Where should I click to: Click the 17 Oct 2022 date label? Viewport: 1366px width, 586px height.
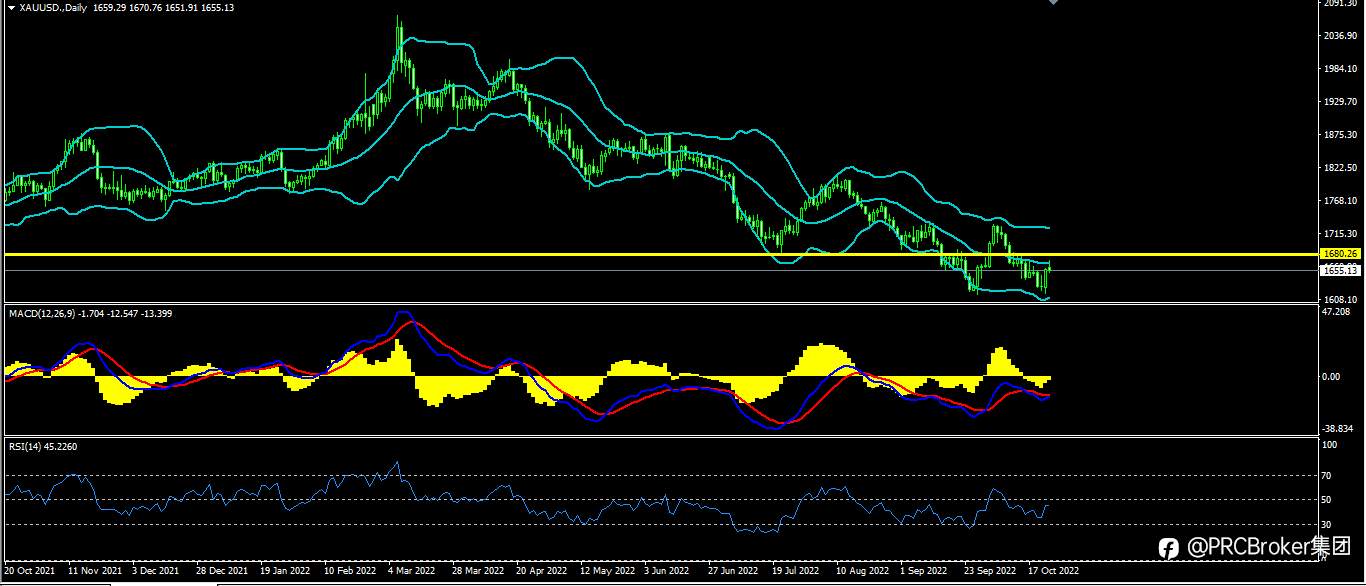point(1054,571)
